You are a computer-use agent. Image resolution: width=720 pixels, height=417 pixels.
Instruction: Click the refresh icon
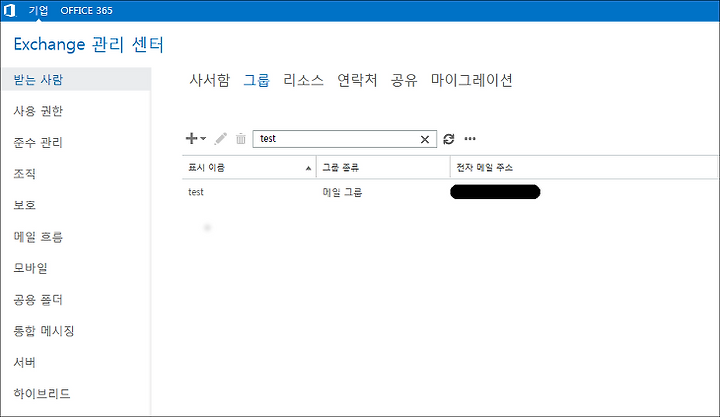pyautogui.click(x=449, y=139)
